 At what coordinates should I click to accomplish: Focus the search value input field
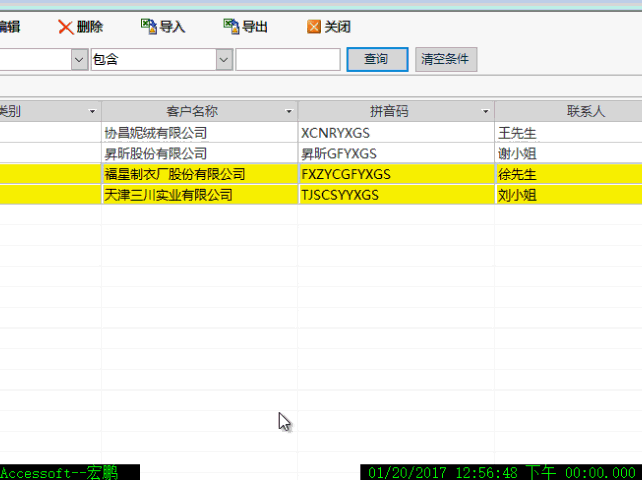[288, 60]
